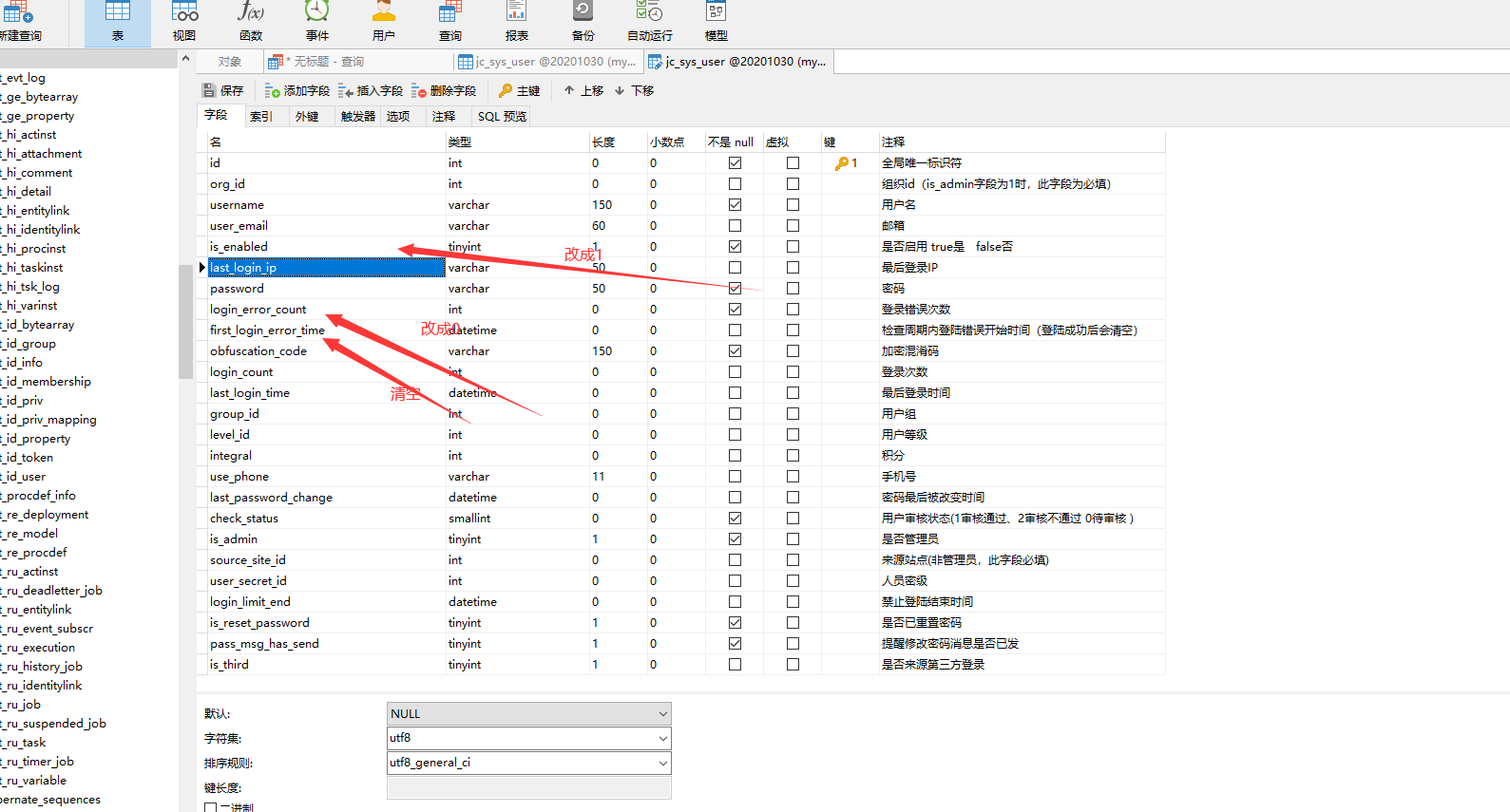Click the password field's varchar type cell
The height and width of the screenshot is (812, 1510).
click(517, 289)
